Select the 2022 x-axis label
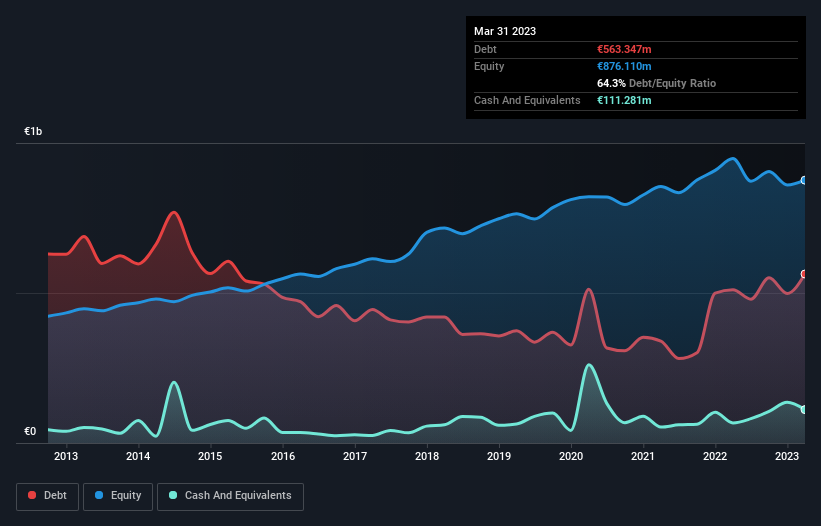Image resolution: width=821 pixels, height=526 pixels. (x=715, y=456)
